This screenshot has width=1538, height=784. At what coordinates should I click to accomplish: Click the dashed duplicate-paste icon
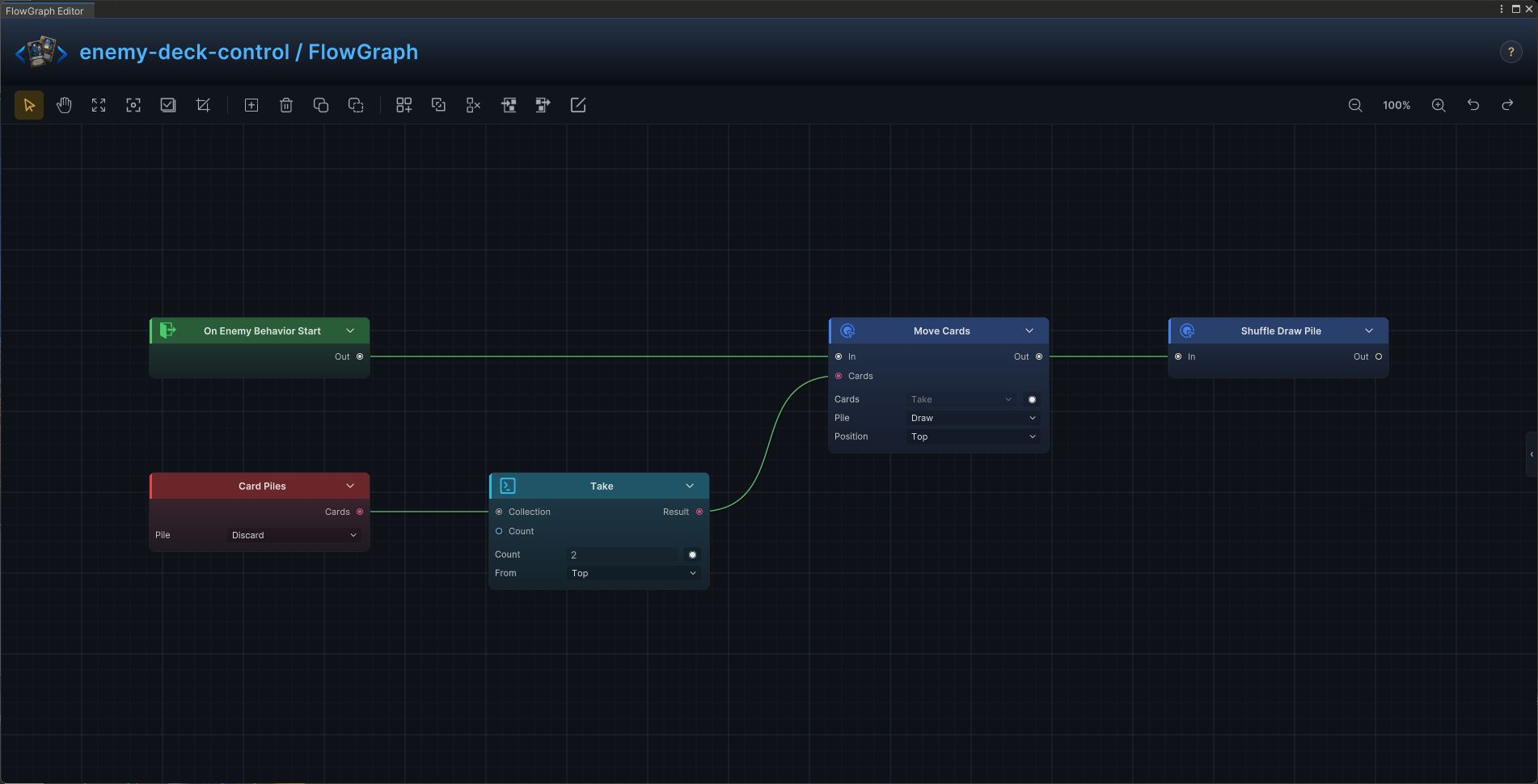(x=356, y=105)
